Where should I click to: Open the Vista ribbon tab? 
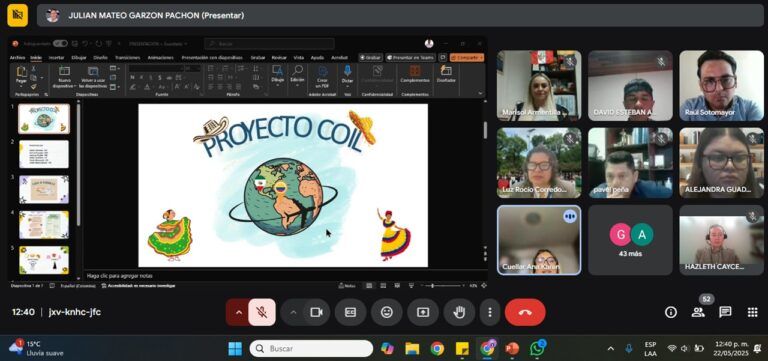pyautogui.click(x=299, y=58)
